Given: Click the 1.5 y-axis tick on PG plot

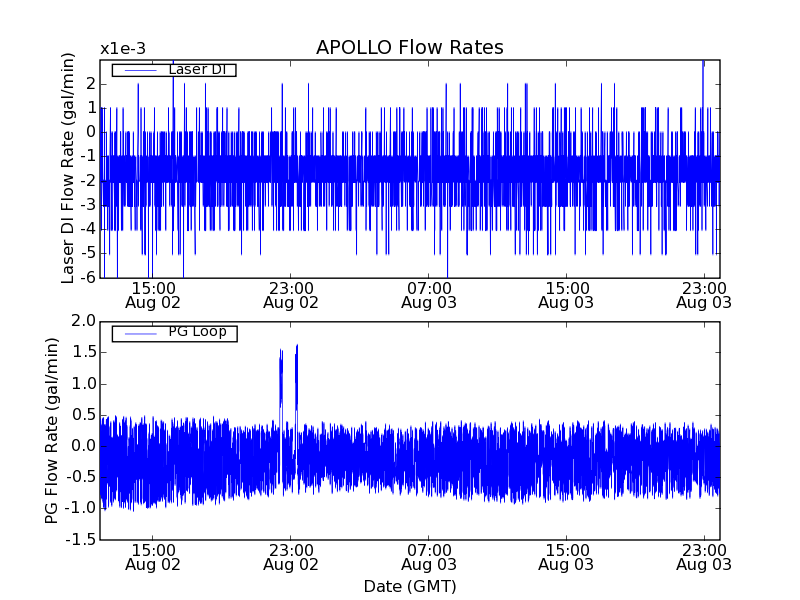Looking at the screenshot, I should [83, 352].
